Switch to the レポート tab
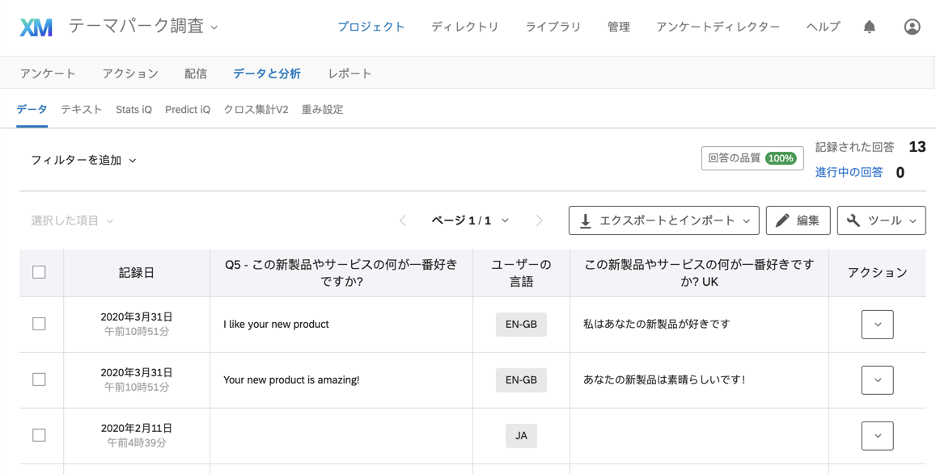The width and height of the screenshot is (936, 474). click(x=349, y=73)
